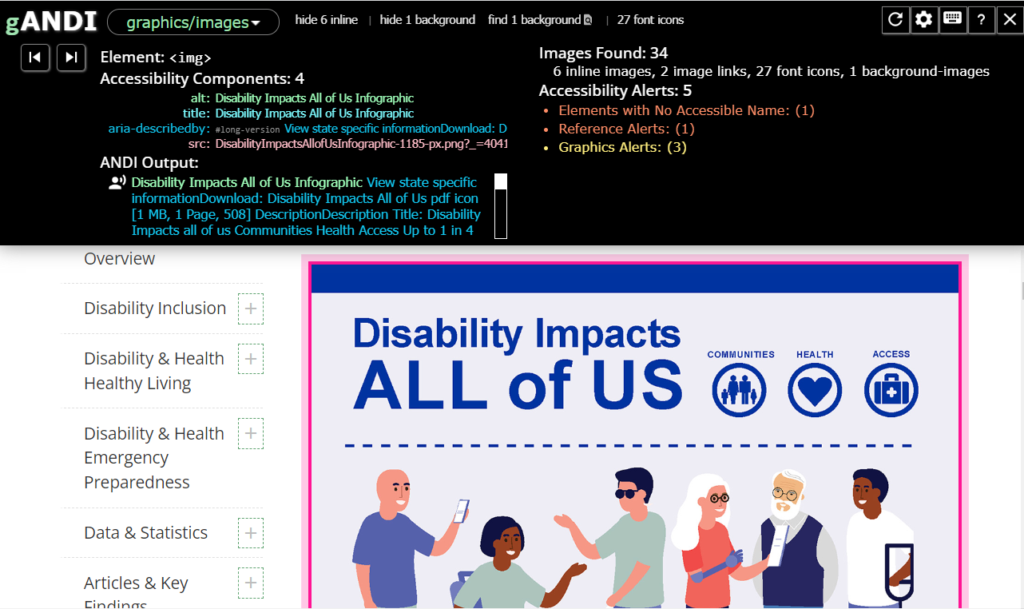Go to the next inspected element
The height and width of the screenshot is (609, 1024).
click(x=70, y=57)
